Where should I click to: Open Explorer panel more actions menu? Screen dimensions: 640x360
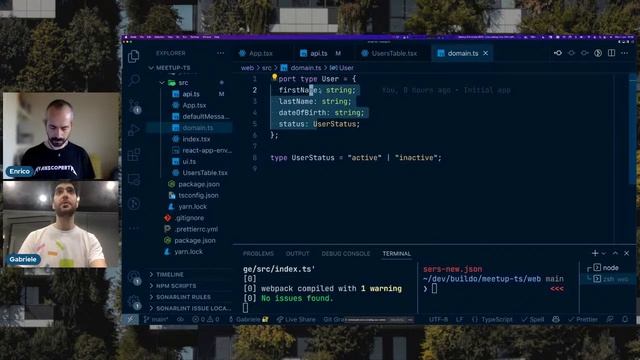click(x=220, y=53)
